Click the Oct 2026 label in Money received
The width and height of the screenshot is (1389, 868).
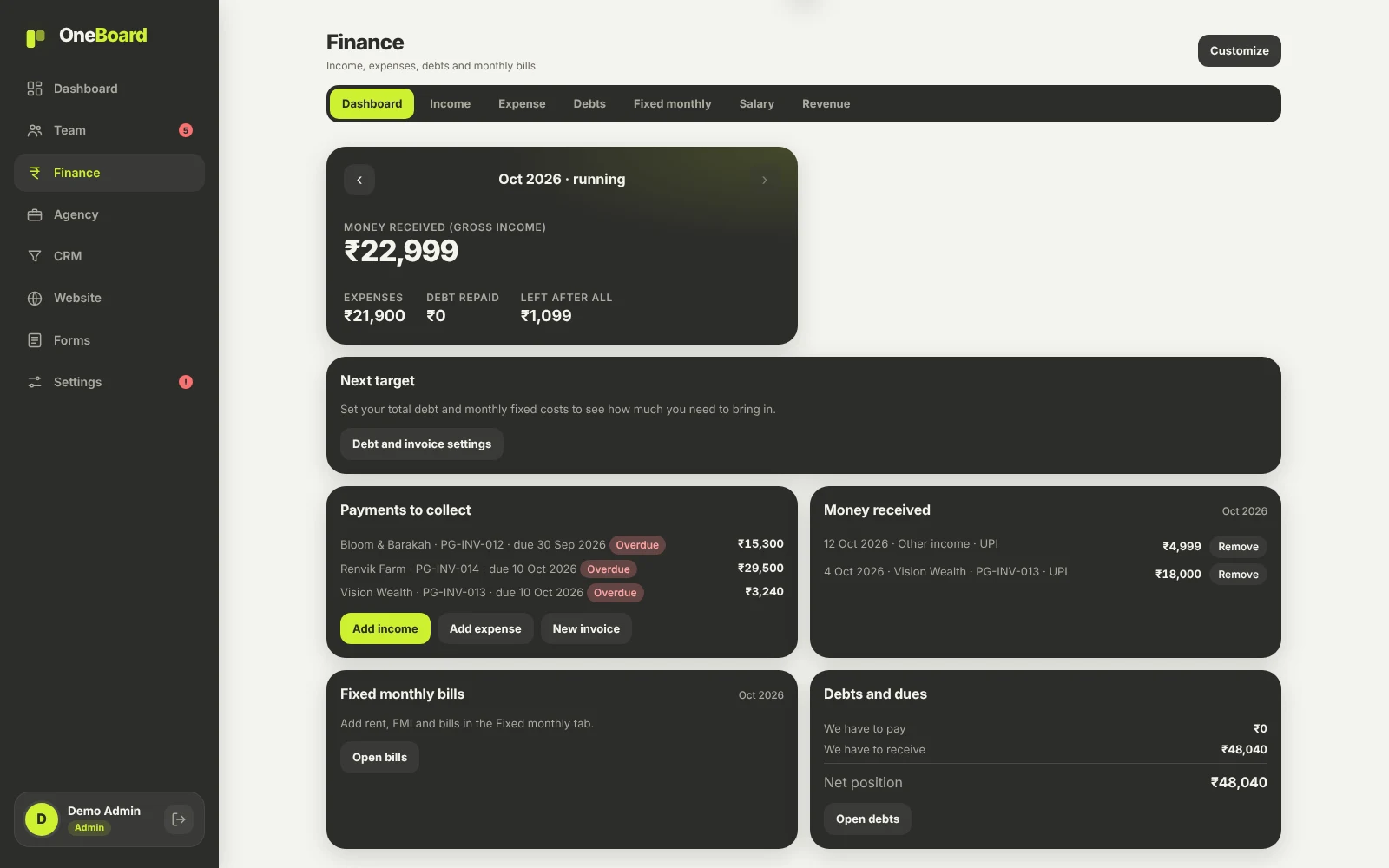[x=1244, y=511]
